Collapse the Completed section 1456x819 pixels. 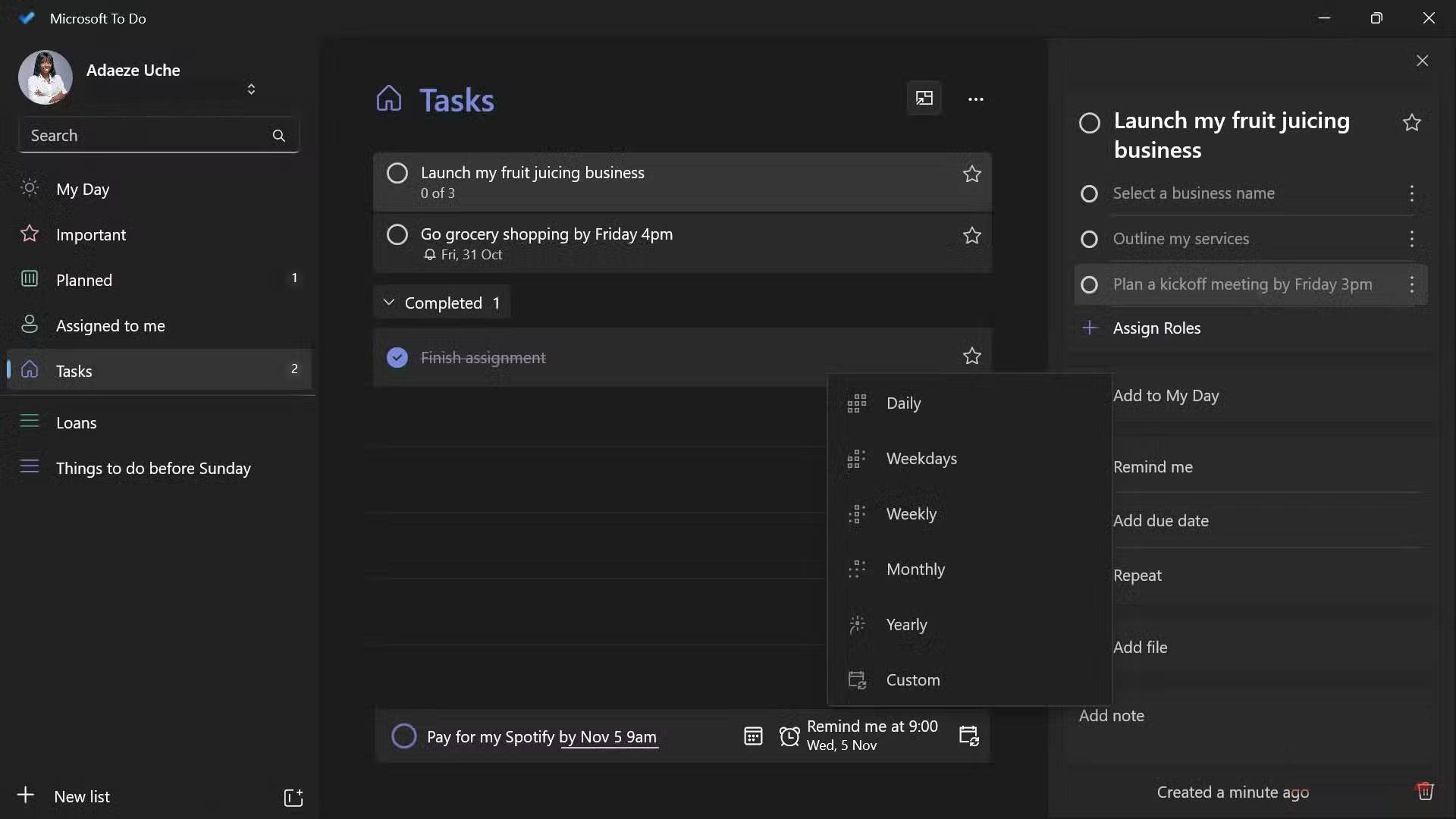click(x=389, y=302)
